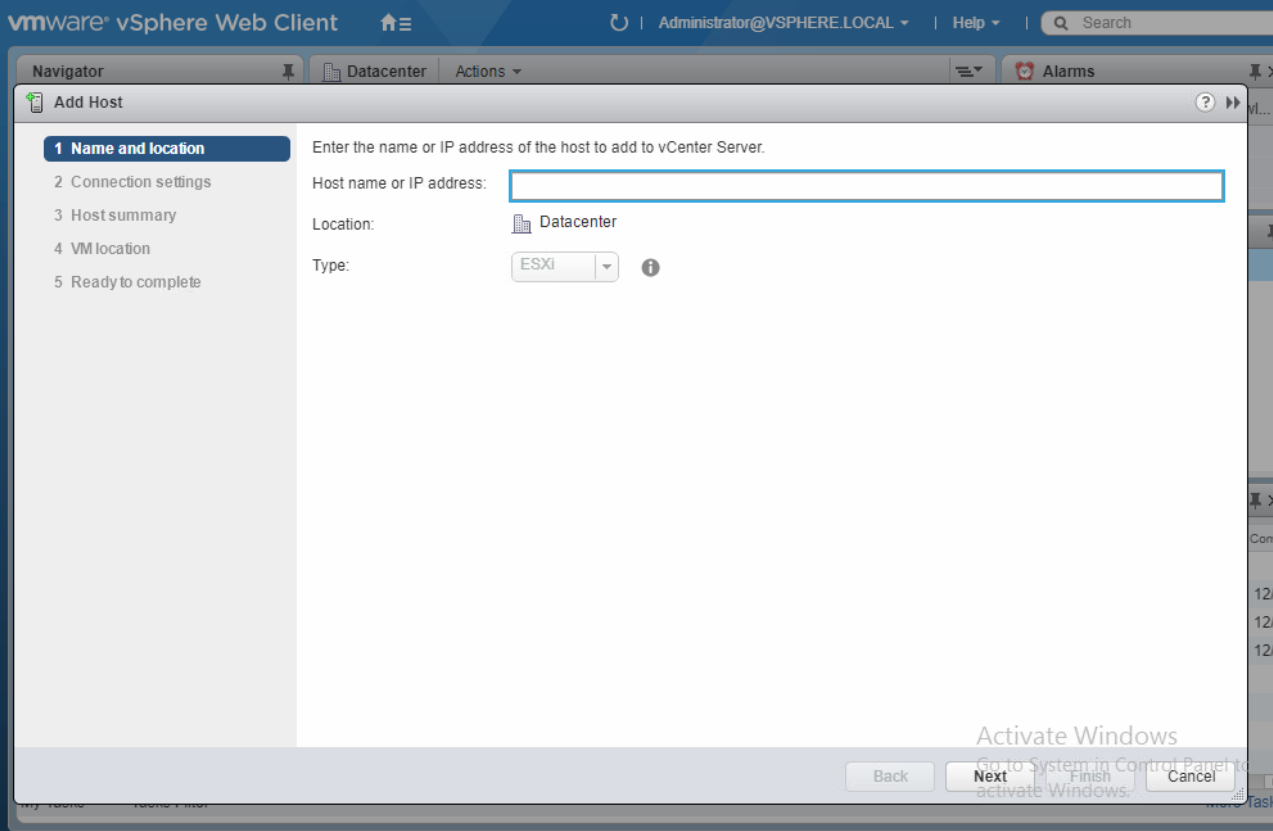Open the Actions dropdown menu

488,72
